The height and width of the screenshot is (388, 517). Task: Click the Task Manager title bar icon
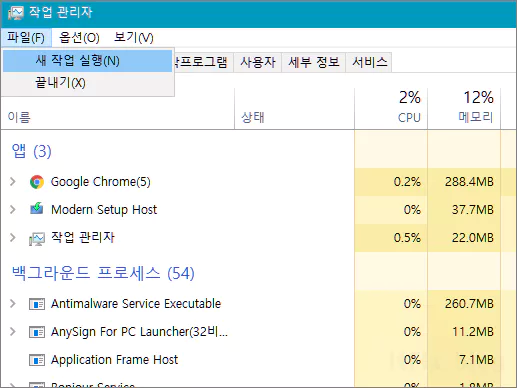pos(15,13)
